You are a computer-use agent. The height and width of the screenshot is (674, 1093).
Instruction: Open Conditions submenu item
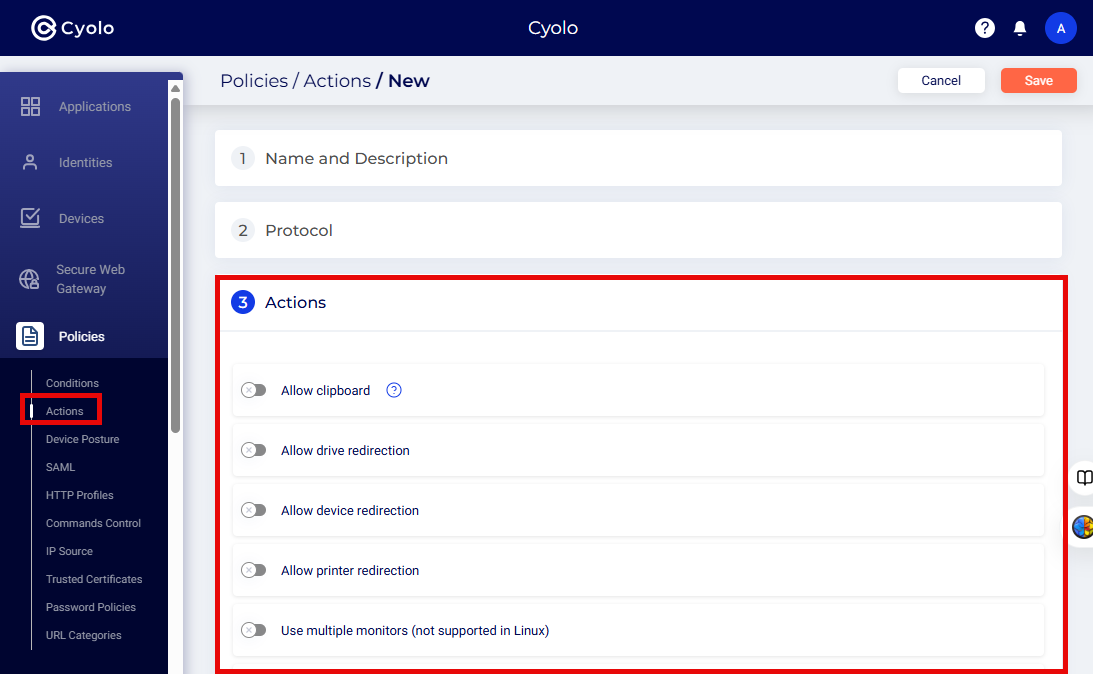(72, 383)
